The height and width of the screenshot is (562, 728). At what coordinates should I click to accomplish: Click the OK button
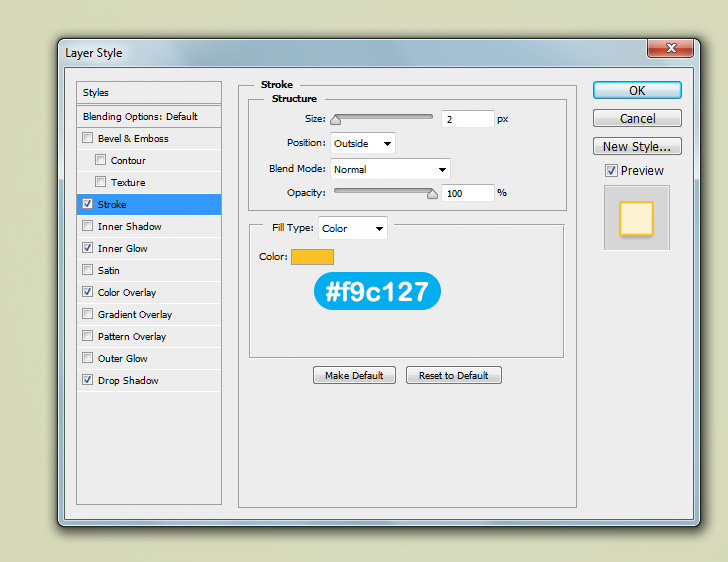tap(637, 90)
